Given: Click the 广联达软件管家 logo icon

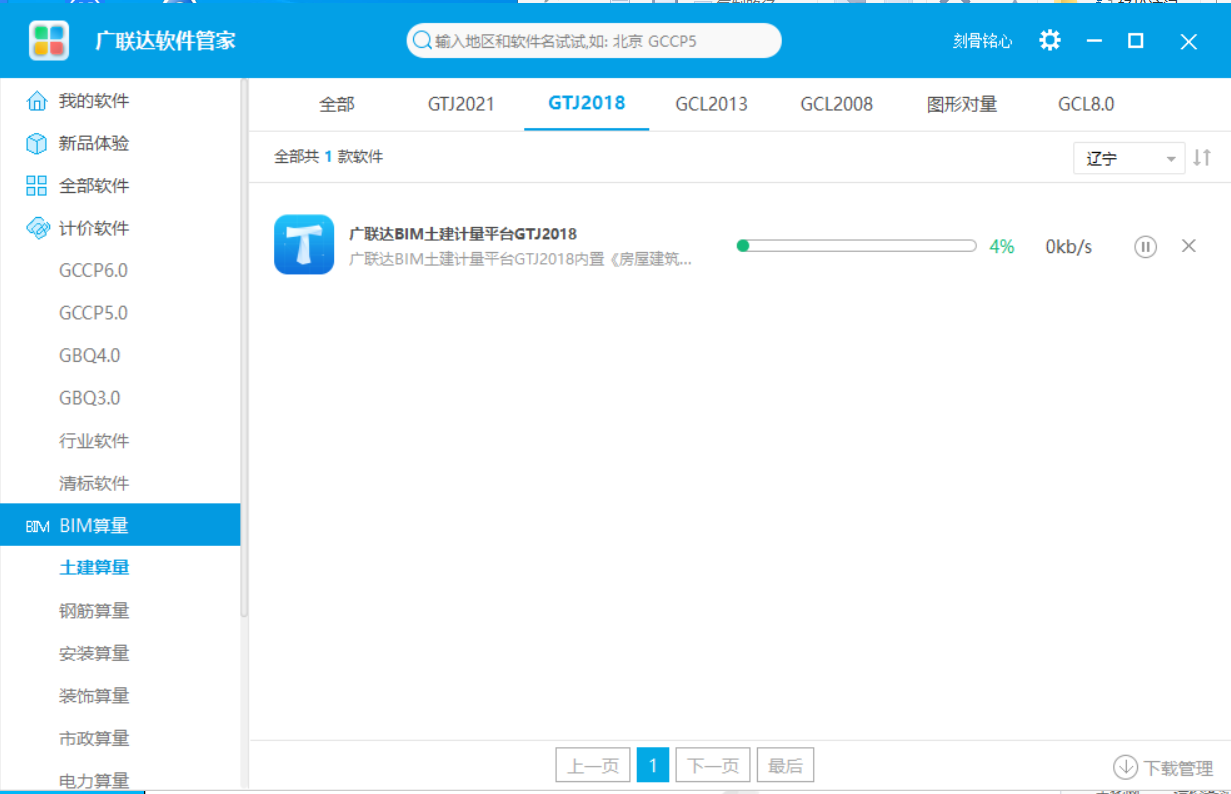Looking at the screenshot, I should pos(49,41).
